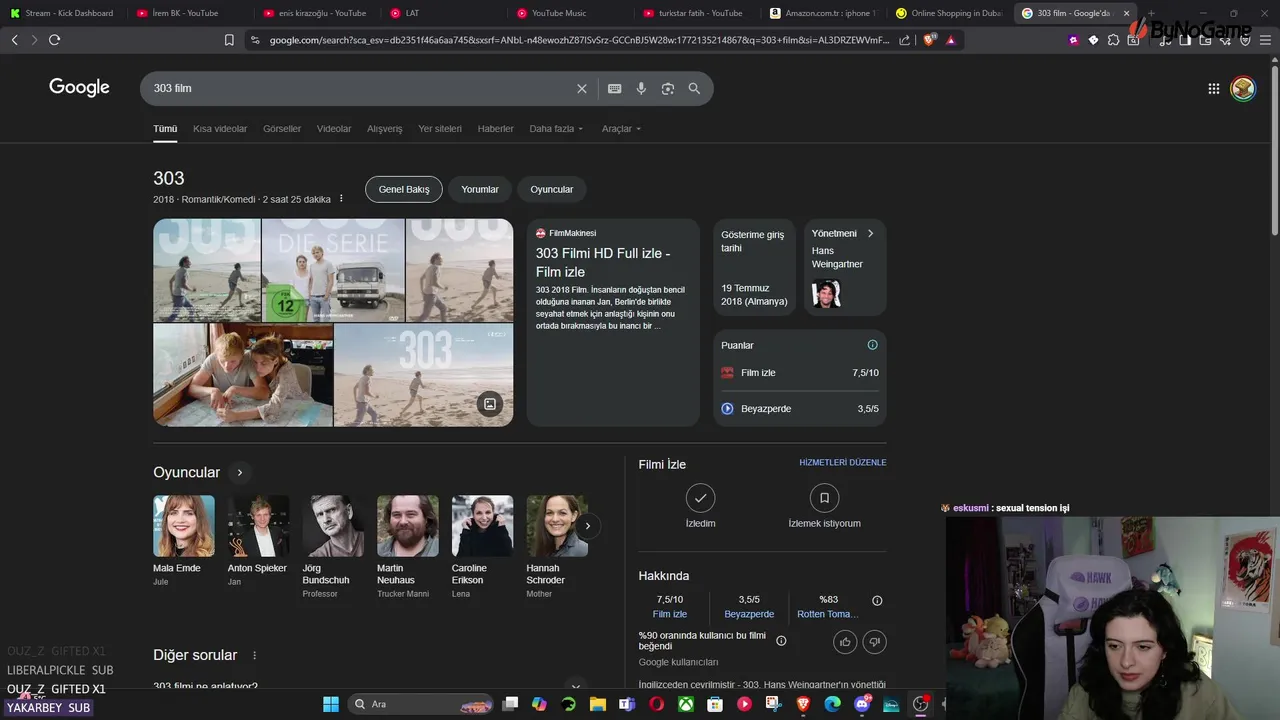Switch to the Alışveriş tab

385,129
